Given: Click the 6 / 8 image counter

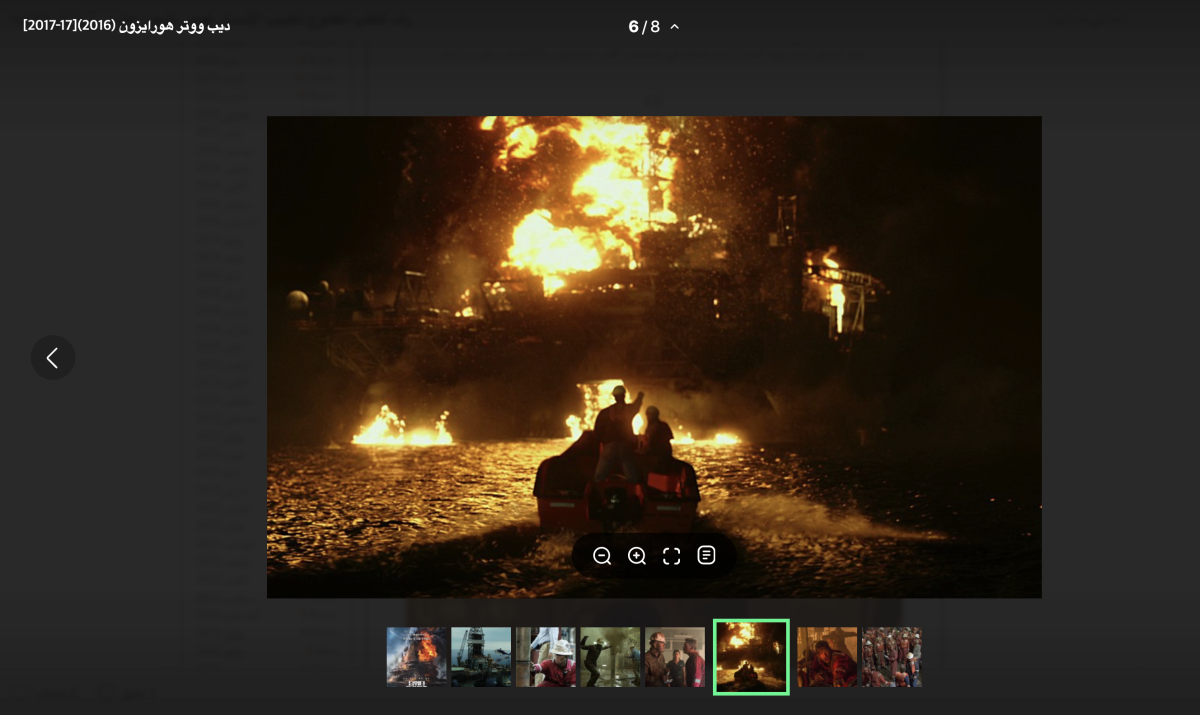Looking at the screenshot, I should point(643,27).
